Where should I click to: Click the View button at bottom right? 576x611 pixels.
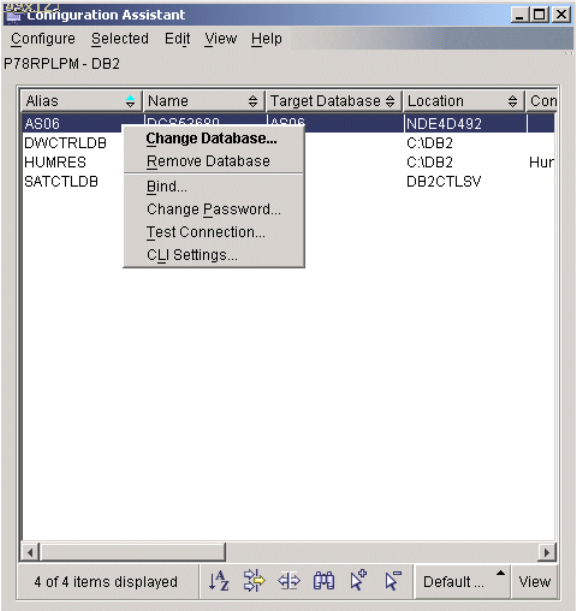[x=534, y=581]
